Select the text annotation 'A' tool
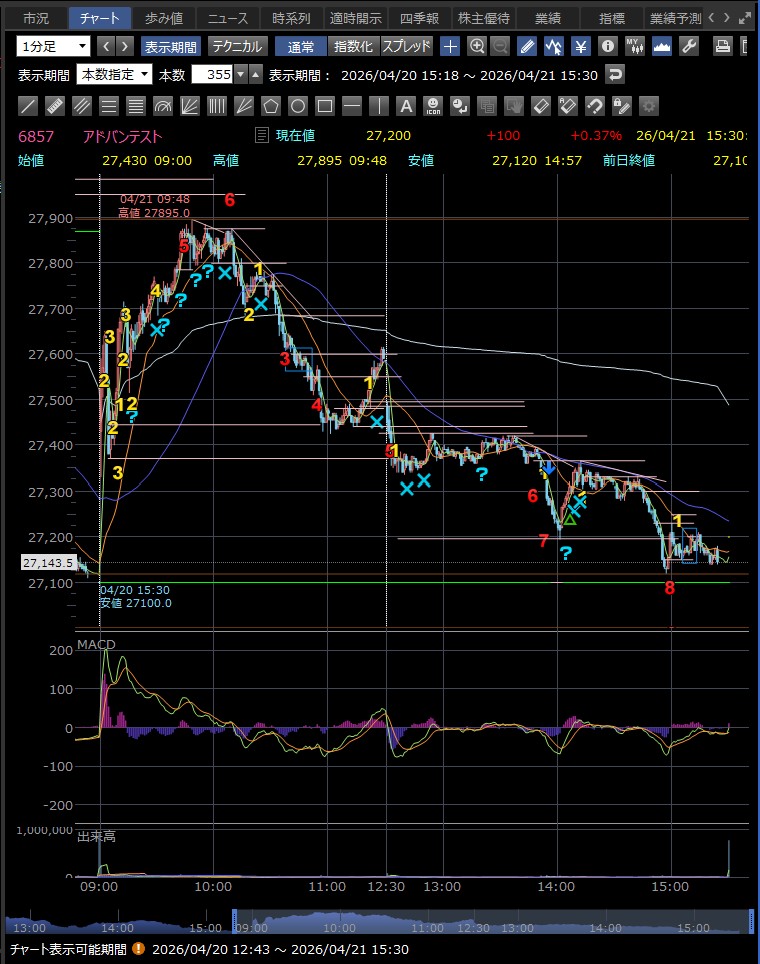 point(405,105)
